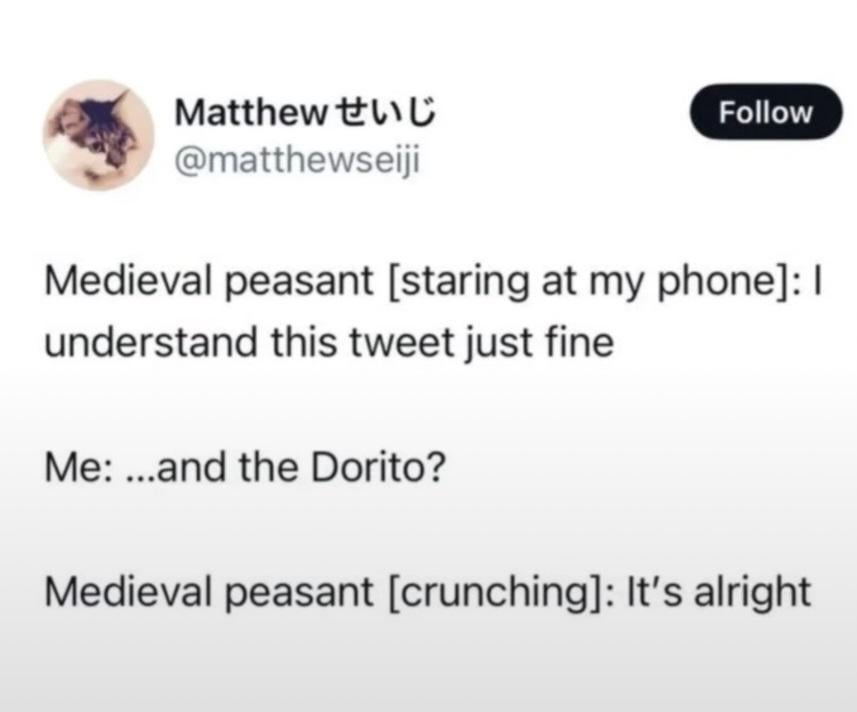The image size is (857, 712).
Task: Click the lone 'I' ending first line
Action: [818, 282]
